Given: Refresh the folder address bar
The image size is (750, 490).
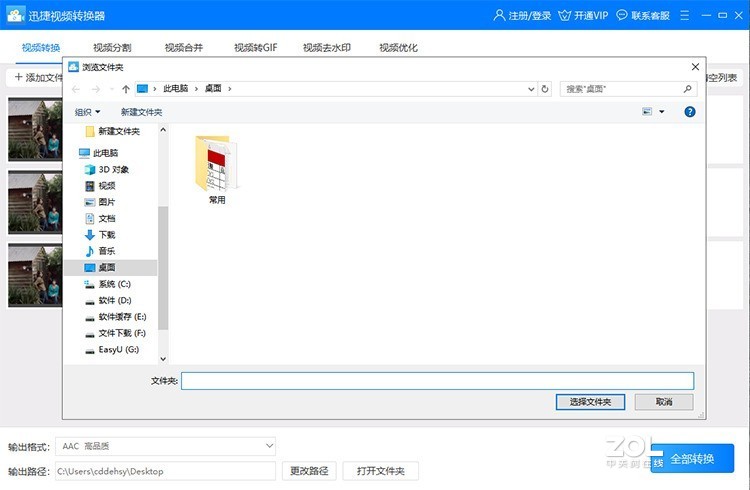Looking at the screenshot, I should (x=544, y=89).
